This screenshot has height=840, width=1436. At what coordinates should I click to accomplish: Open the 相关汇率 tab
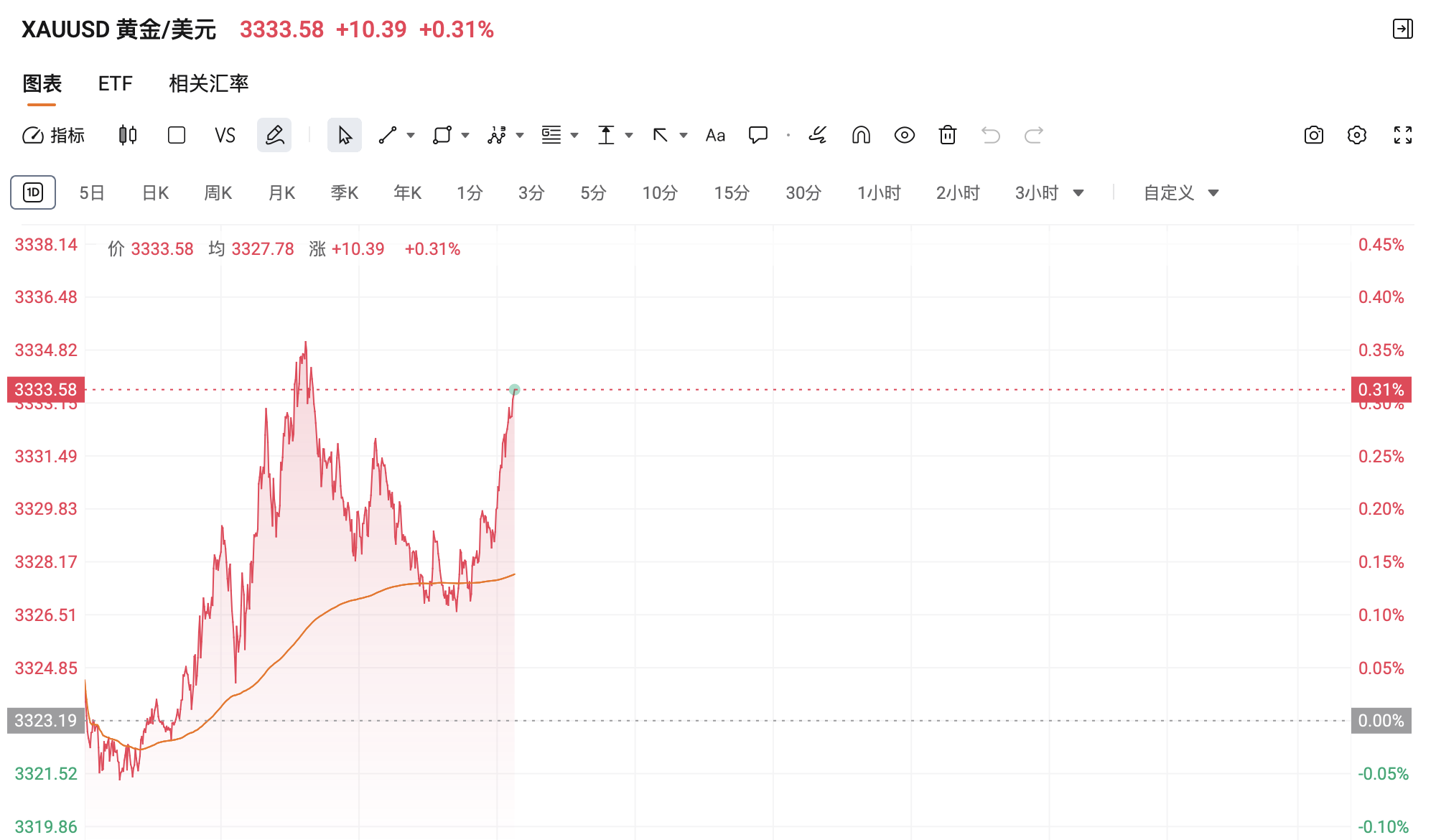(209, 83)
